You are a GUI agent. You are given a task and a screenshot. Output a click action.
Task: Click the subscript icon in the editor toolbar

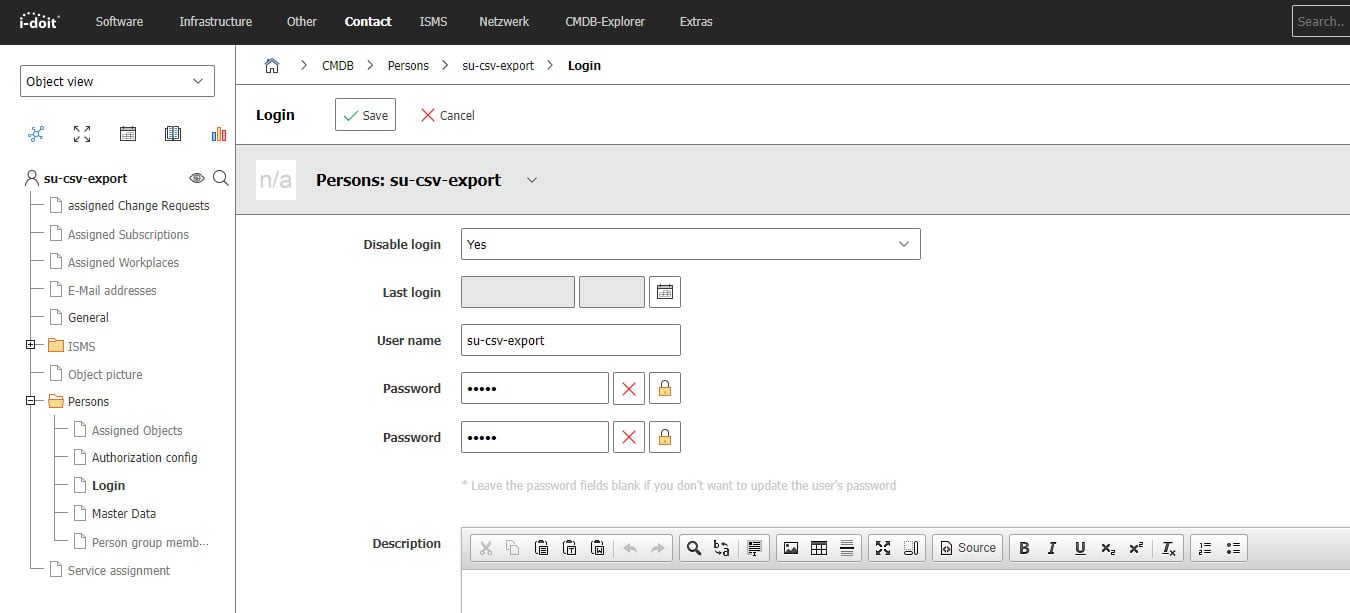click(x=1107, y=547)
